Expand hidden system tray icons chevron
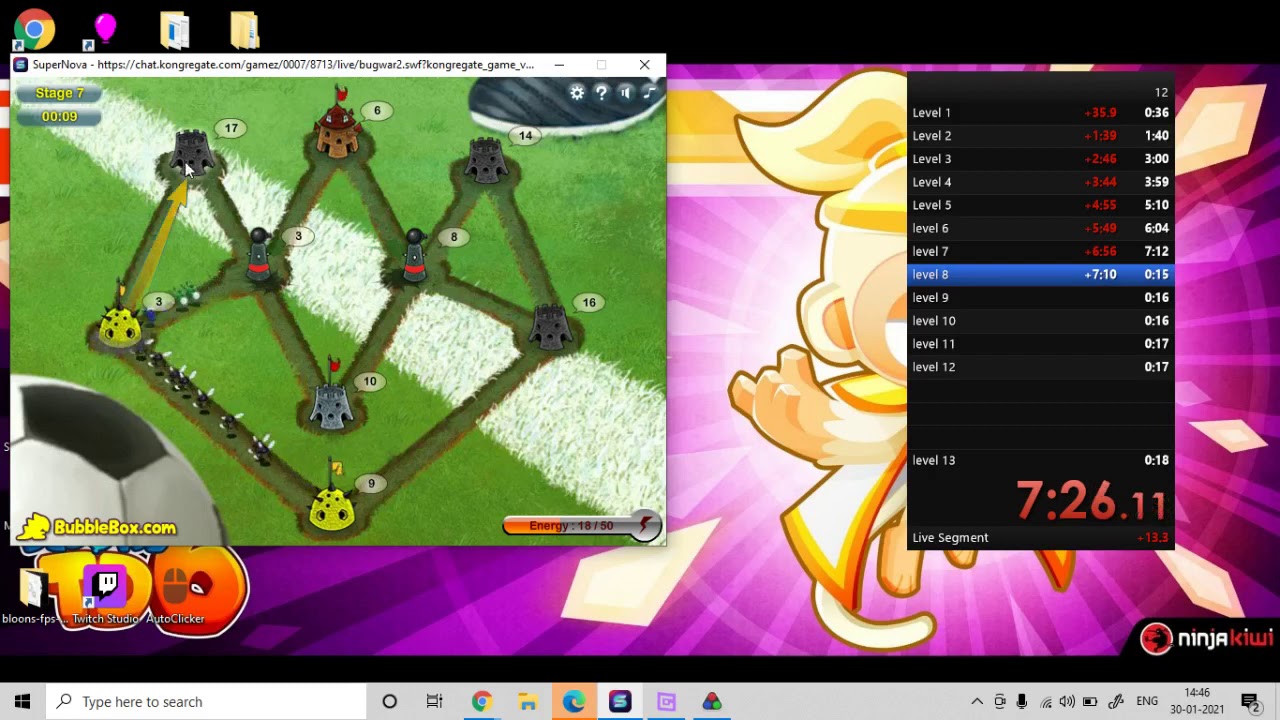This screenshot has height=720, width=1280. (977, 702)
